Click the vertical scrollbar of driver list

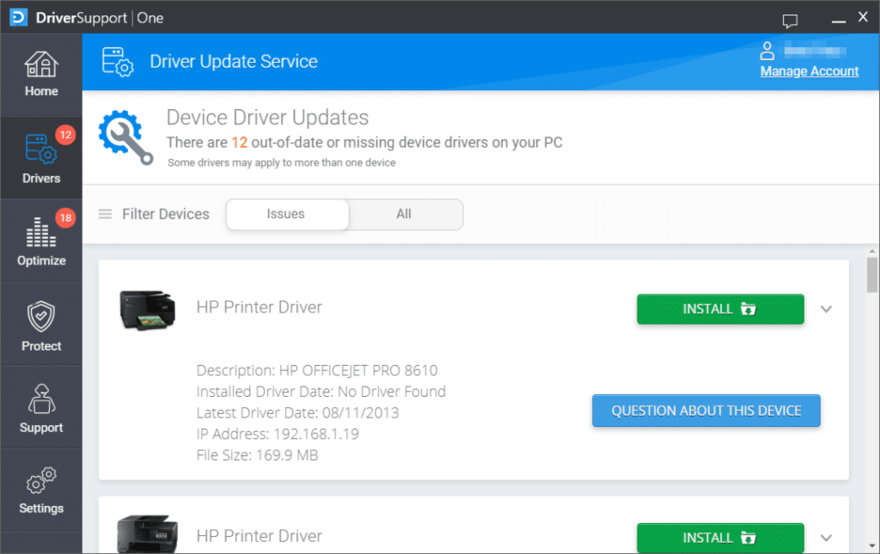(x=872, y=275)
